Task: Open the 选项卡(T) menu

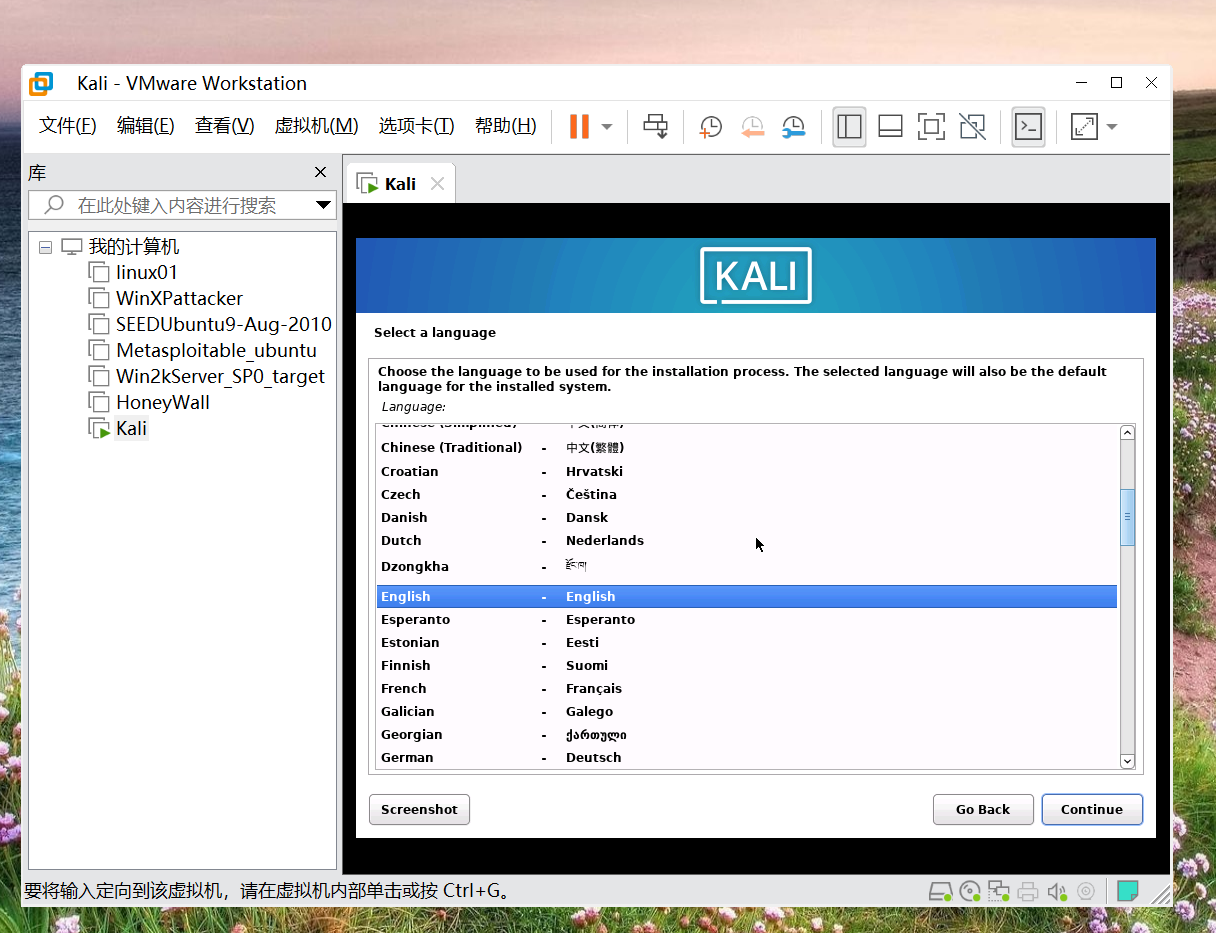Action: point(416,126)
